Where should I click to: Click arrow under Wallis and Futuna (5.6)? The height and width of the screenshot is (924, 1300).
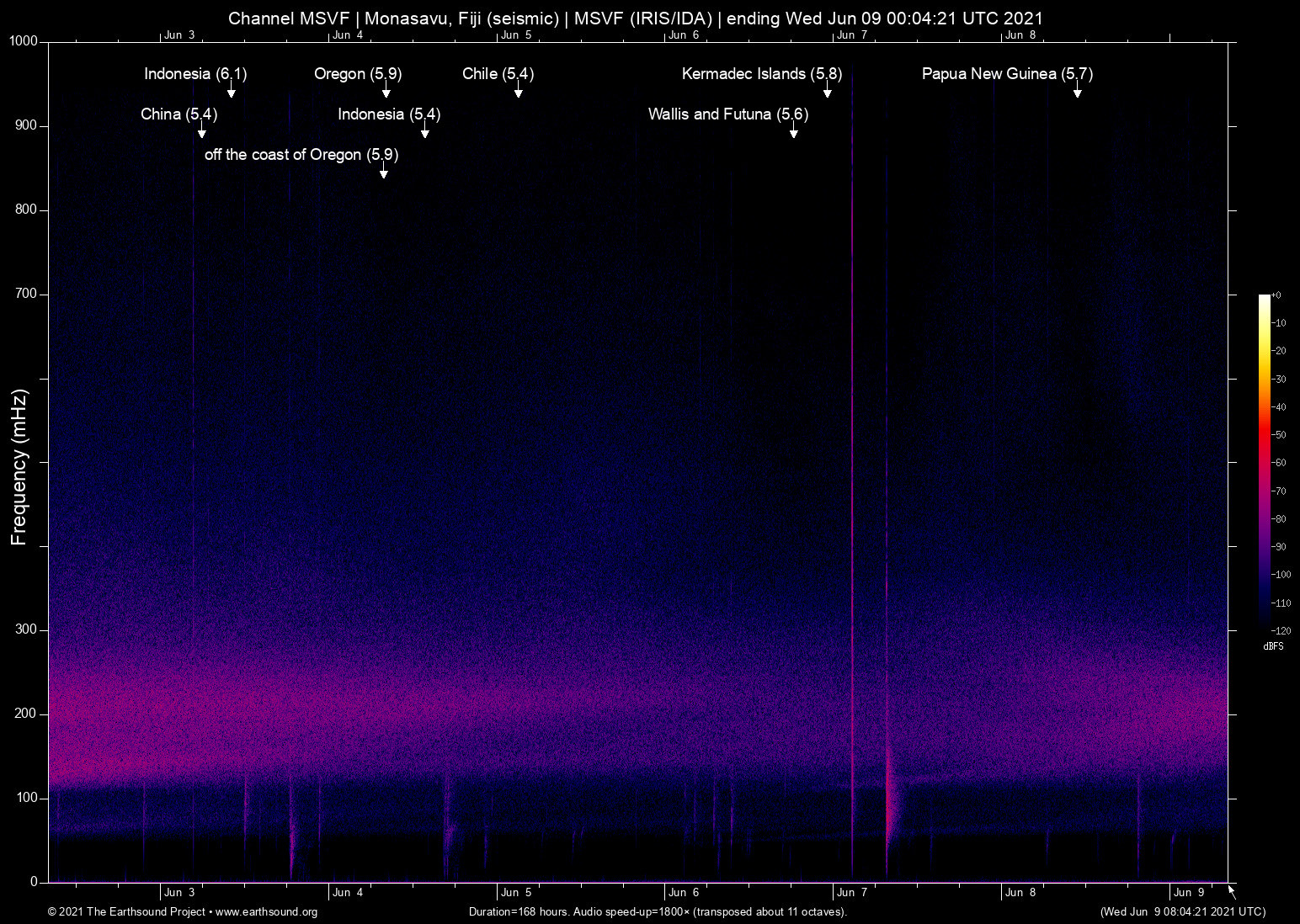(793, 131)
